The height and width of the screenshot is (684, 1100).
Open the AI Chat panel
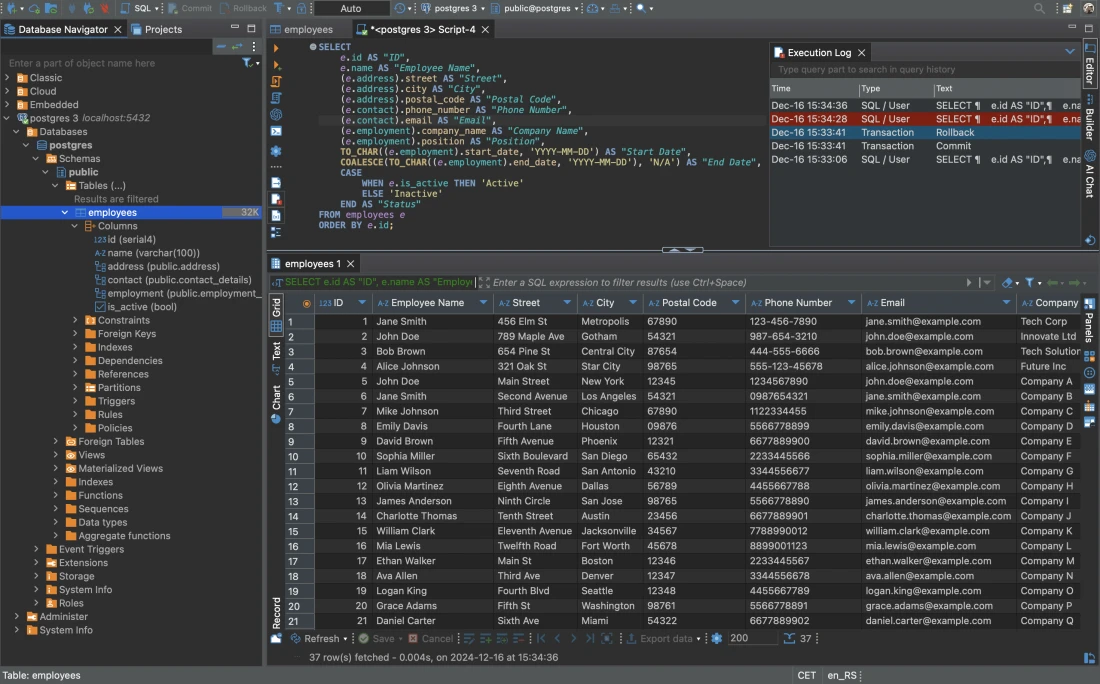coord(1089,165)
